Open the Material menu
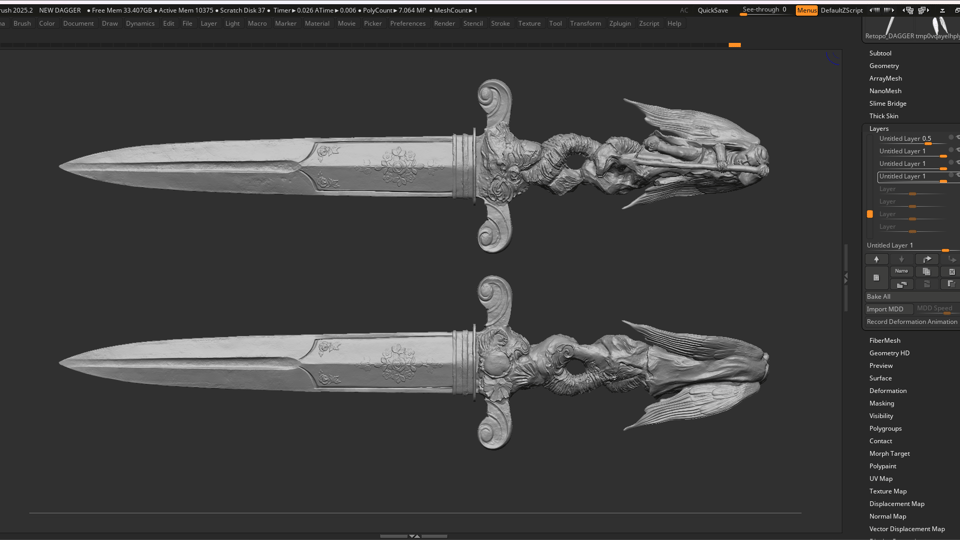 317,23
